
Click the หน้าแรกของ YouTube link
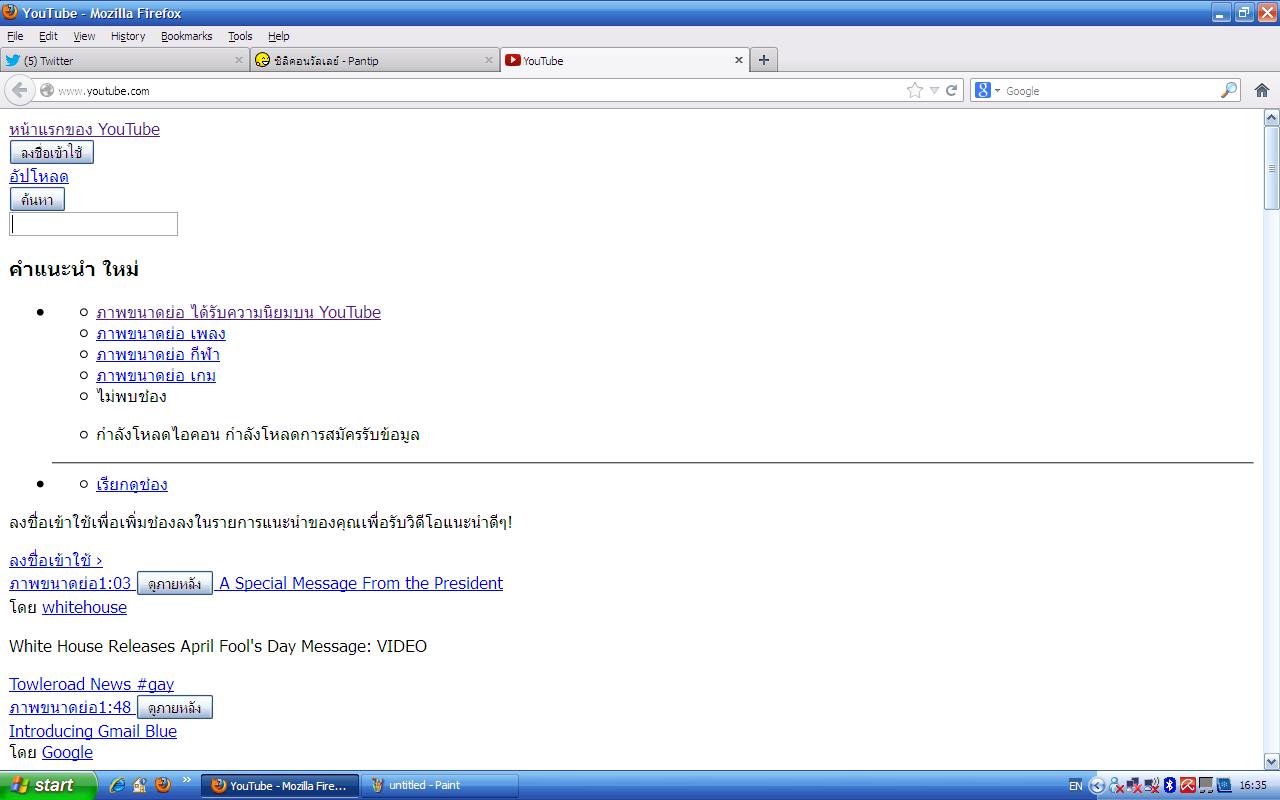pyautogui.click(x=84, y=129)
